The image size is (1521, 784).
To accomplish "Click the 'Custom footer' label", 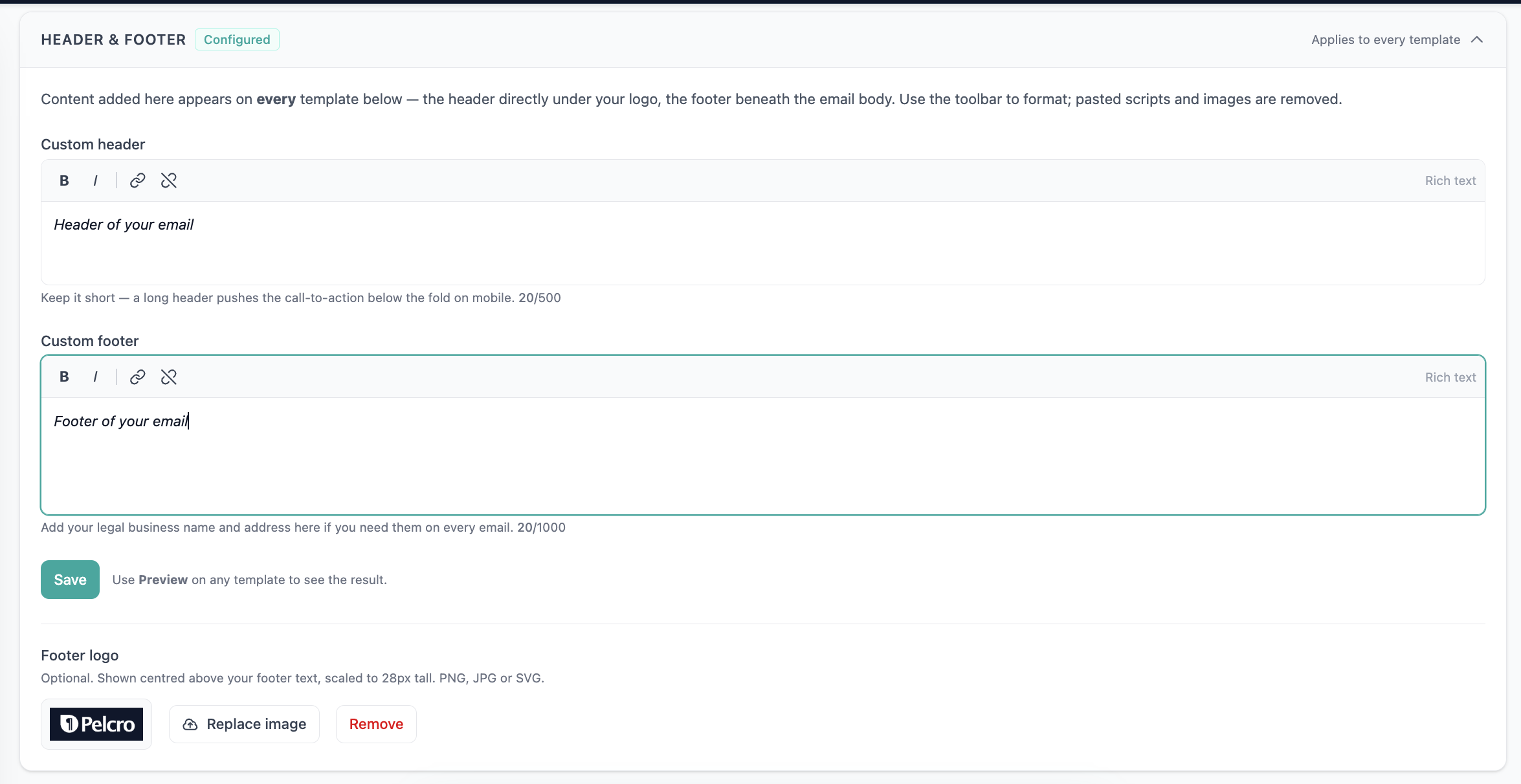I will [x=89, y=341].
